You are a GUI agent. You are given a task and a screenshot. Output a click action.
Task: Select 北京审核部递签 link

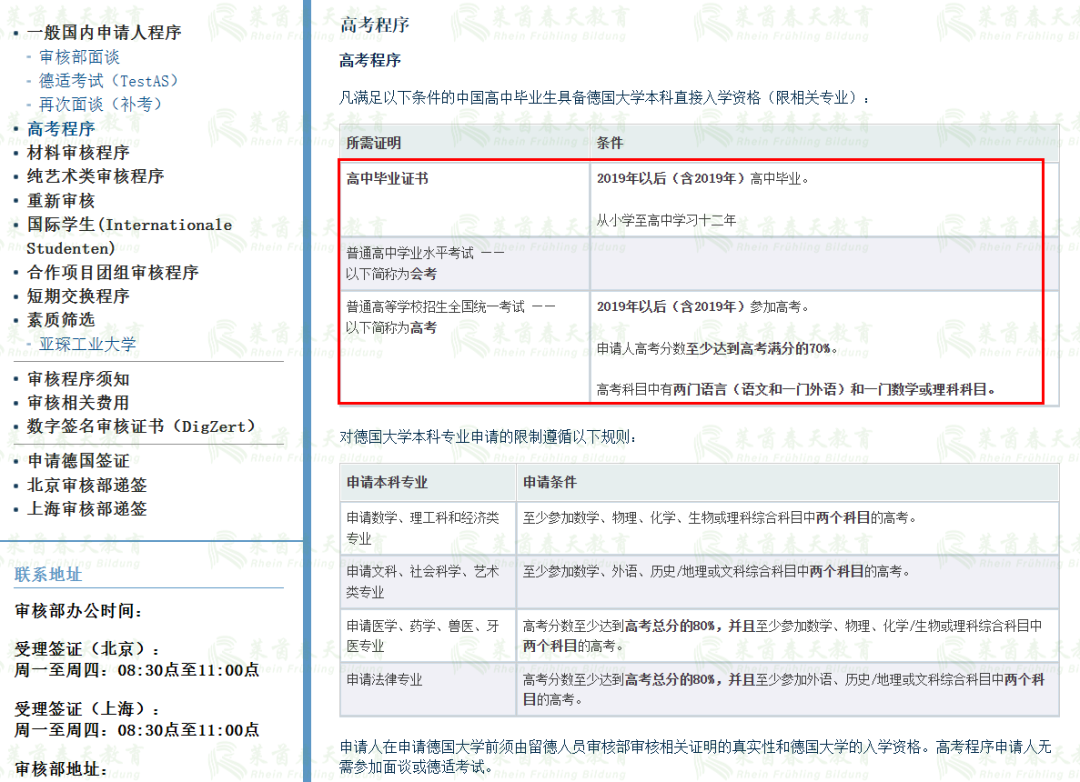click(x=87, y=485)
